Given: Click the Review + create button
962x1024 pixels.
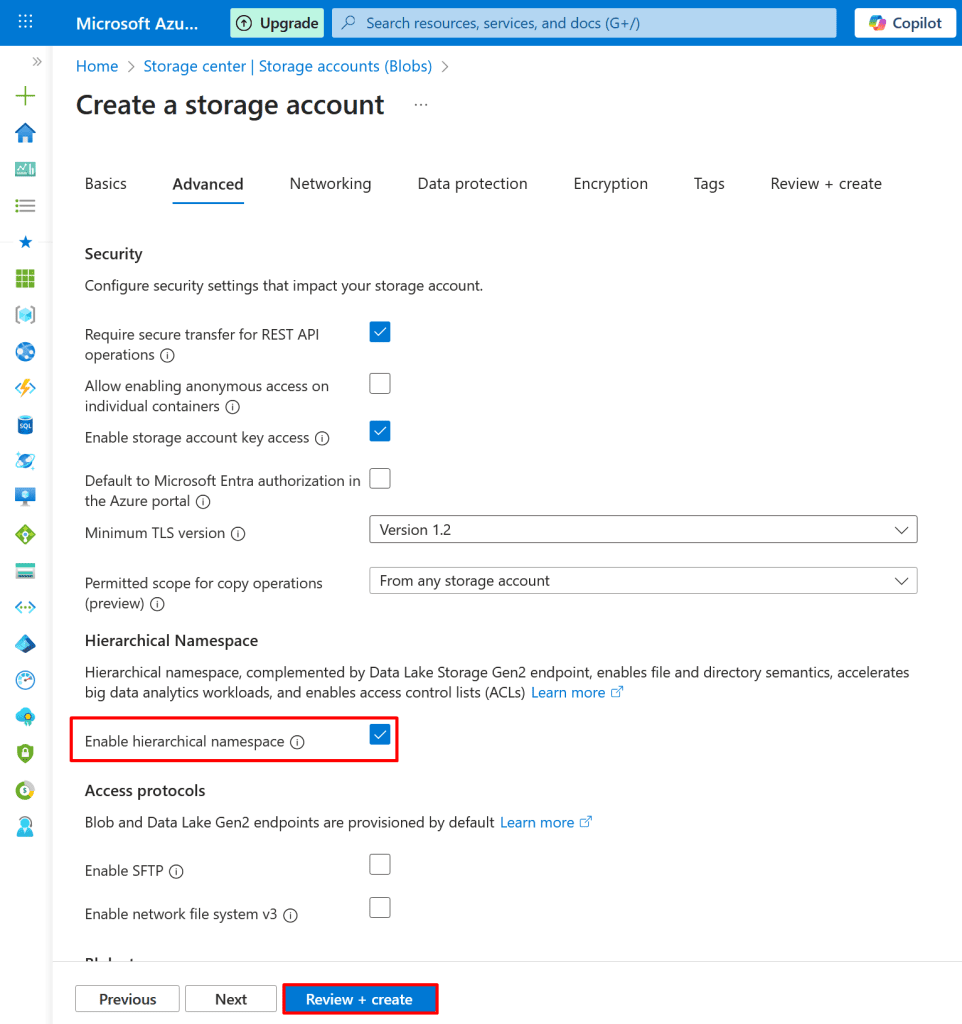Looking at the screenshot, I should coord(360,999).
